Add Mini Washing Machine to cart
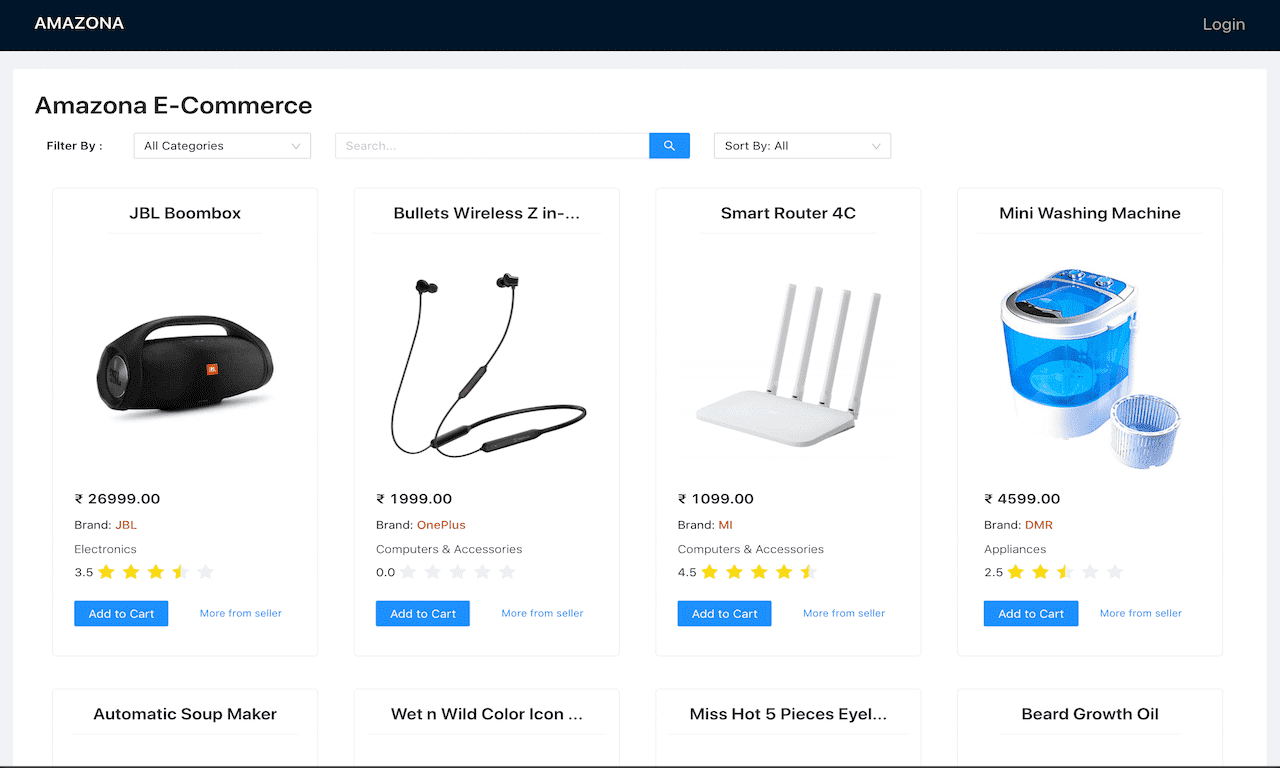Image resolution: width=1280 pixels, height=768 pixels. pyautogui.click(x=1031, y=613)
